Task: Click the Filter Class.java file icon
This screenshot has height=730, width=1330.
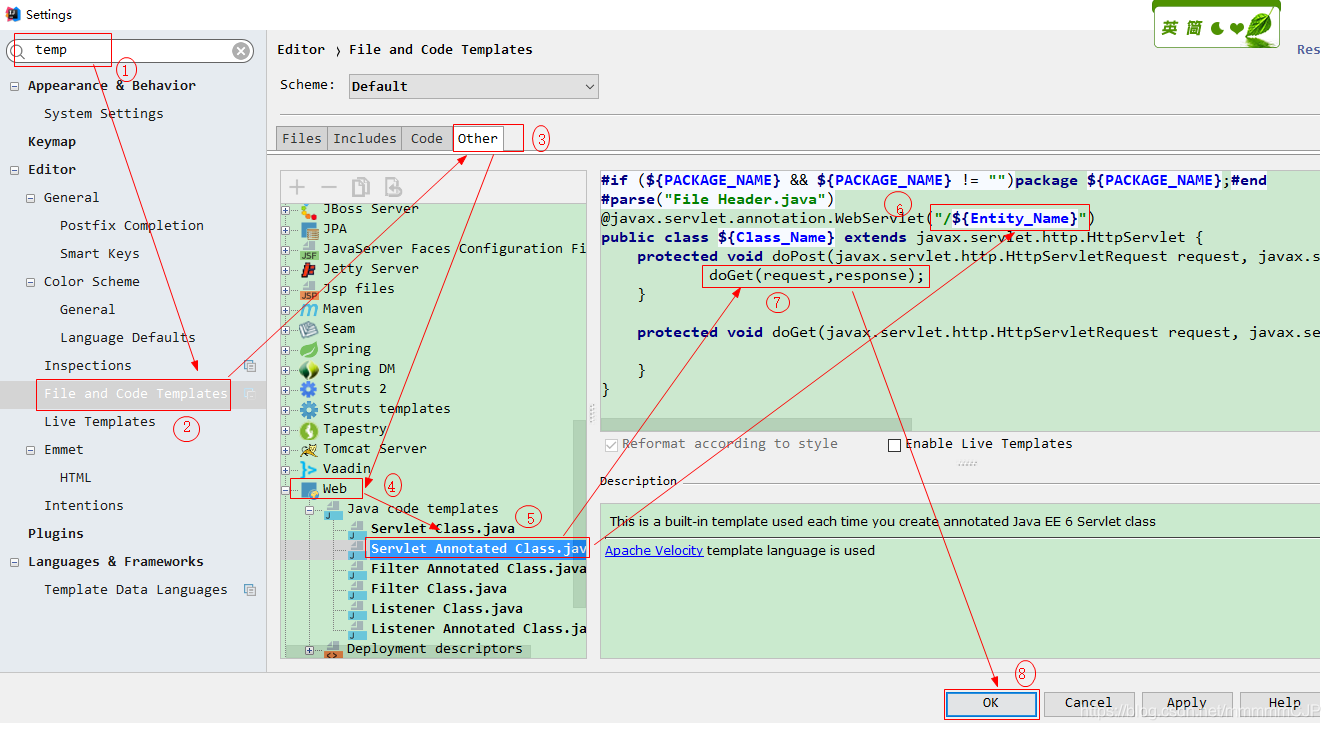Action: coord(357,590)
